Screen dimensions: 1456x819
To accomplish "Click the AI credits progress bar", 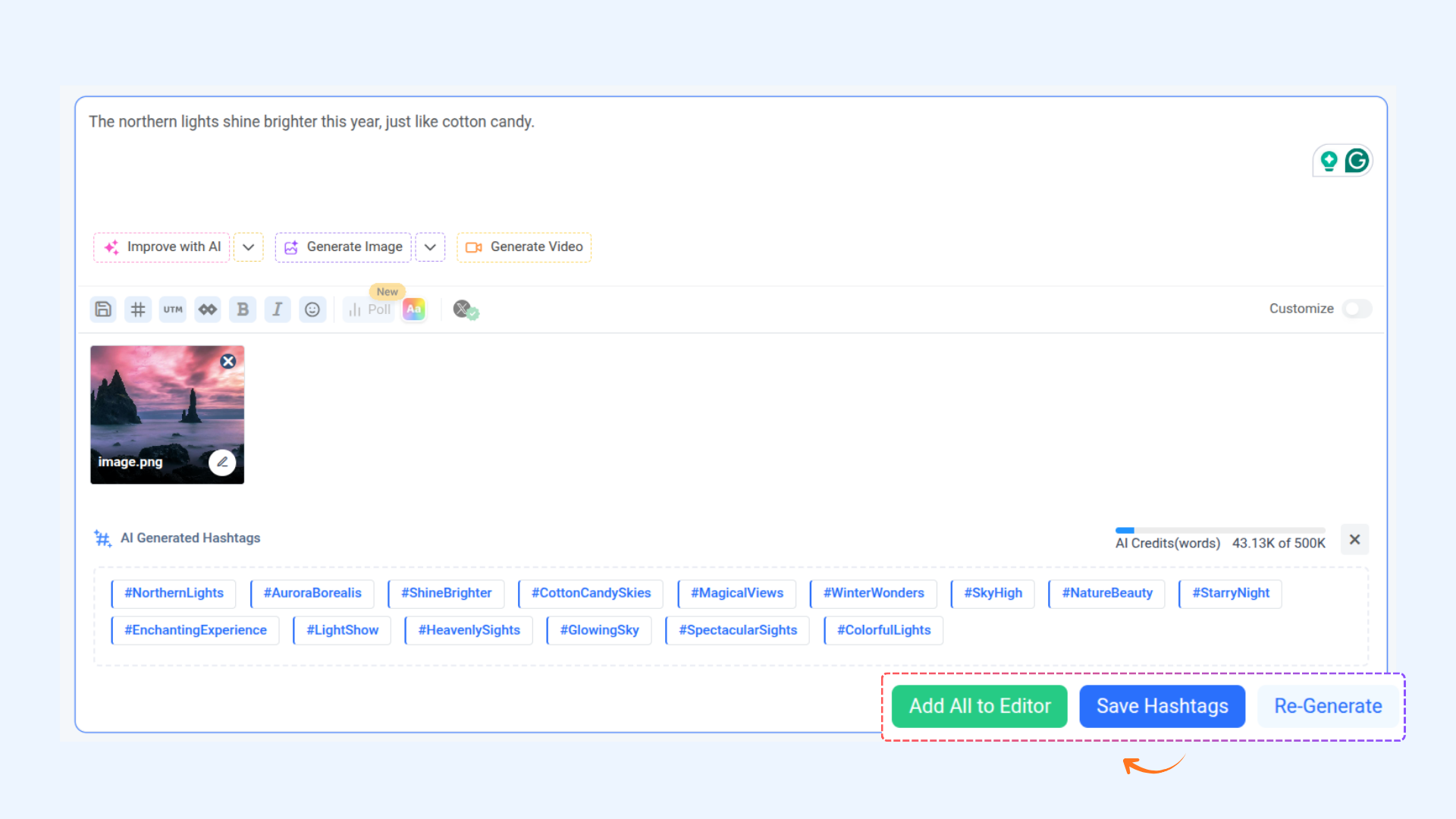I will tap(1219, 530).
